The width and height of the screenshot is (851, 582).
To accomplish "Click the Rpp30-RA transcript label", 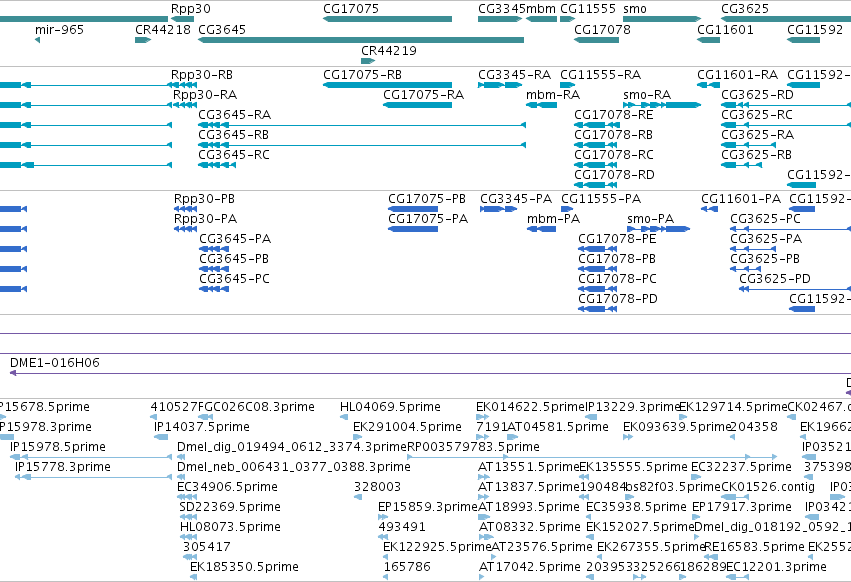I will (x=205, y=94).
